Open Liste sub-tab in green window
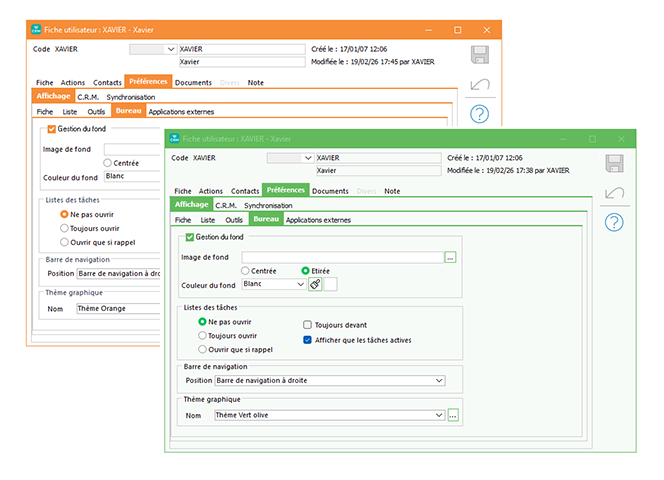Viewport: 664px width, 480px height. click(x=208, y=220)
